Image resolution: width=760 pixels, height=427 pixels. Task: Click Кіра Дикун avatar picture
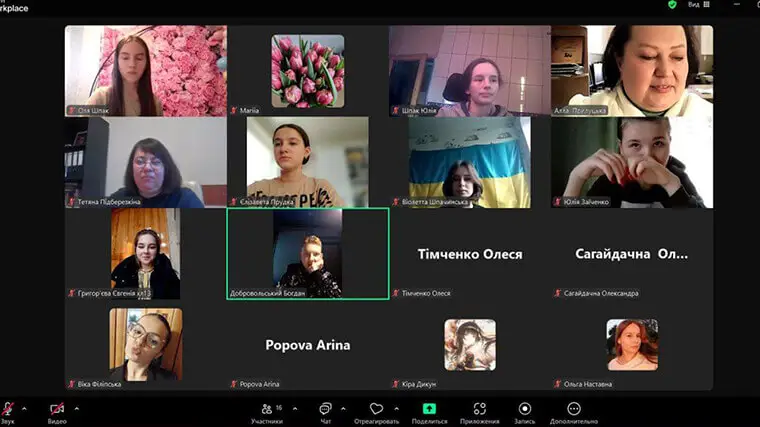coord(469,344)
